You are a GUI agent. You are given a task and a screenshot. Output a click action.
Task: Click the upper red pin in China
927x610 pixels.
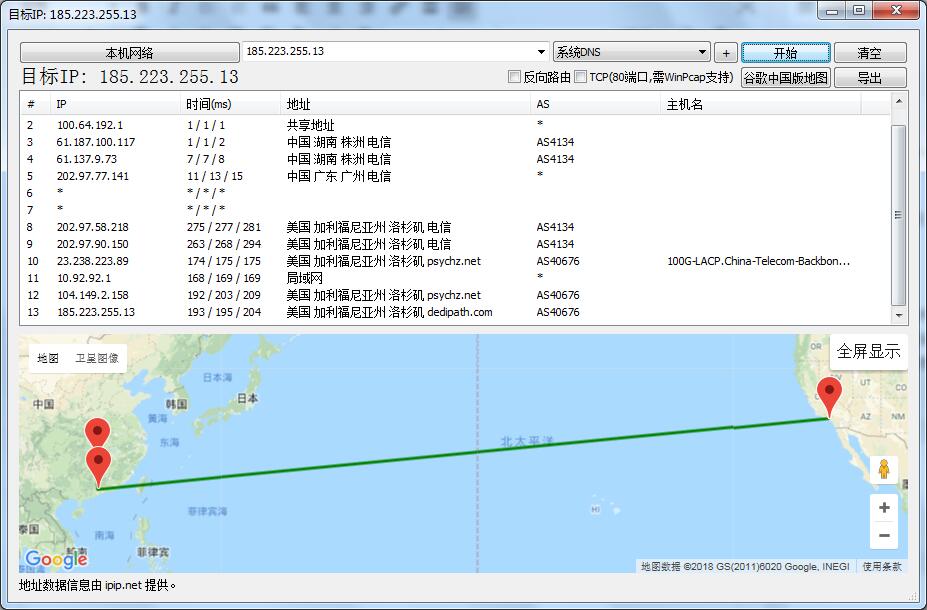[x=97, y=433]
